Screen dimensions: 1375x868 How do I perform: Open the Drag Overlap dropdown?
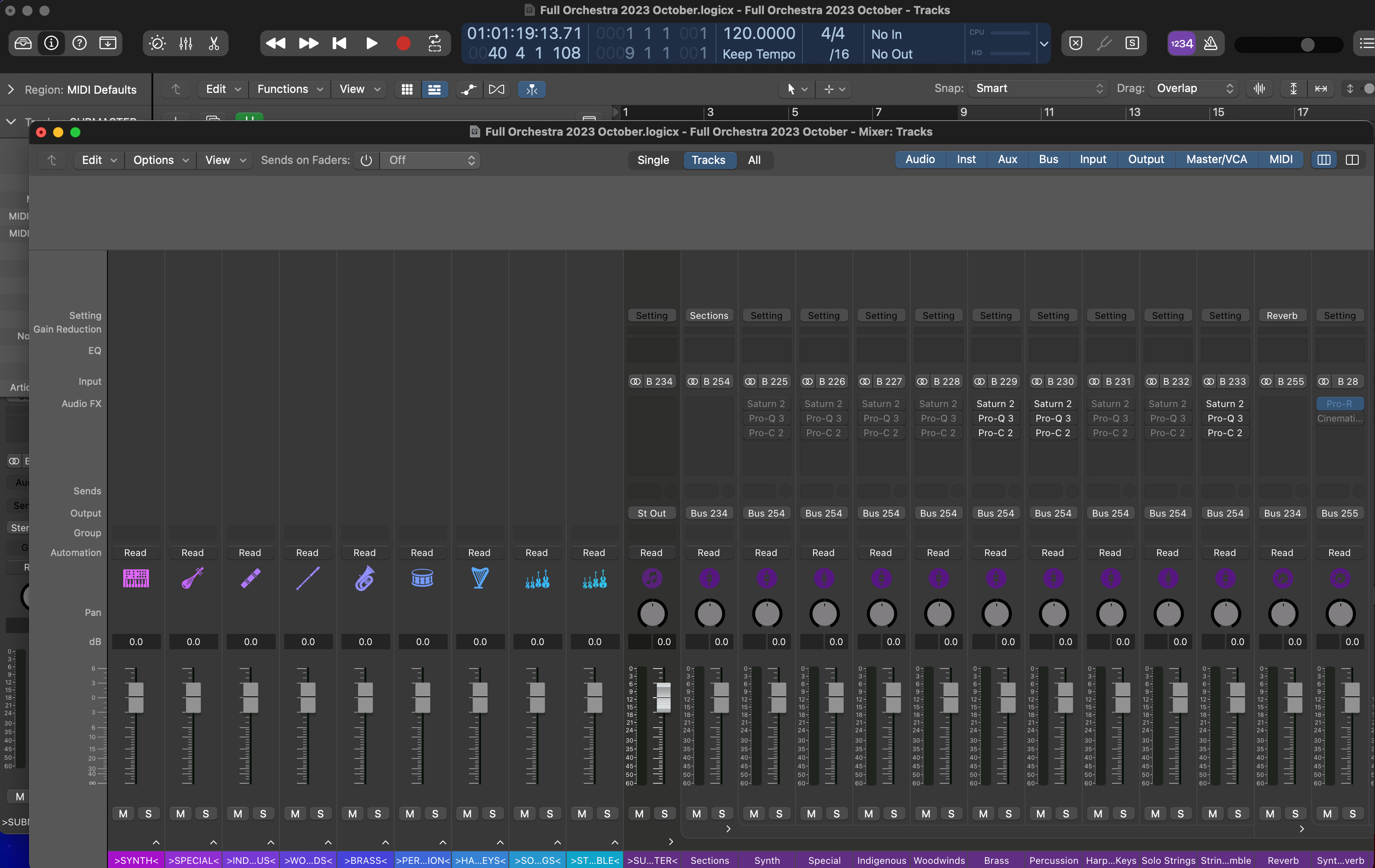point(1194,89)
